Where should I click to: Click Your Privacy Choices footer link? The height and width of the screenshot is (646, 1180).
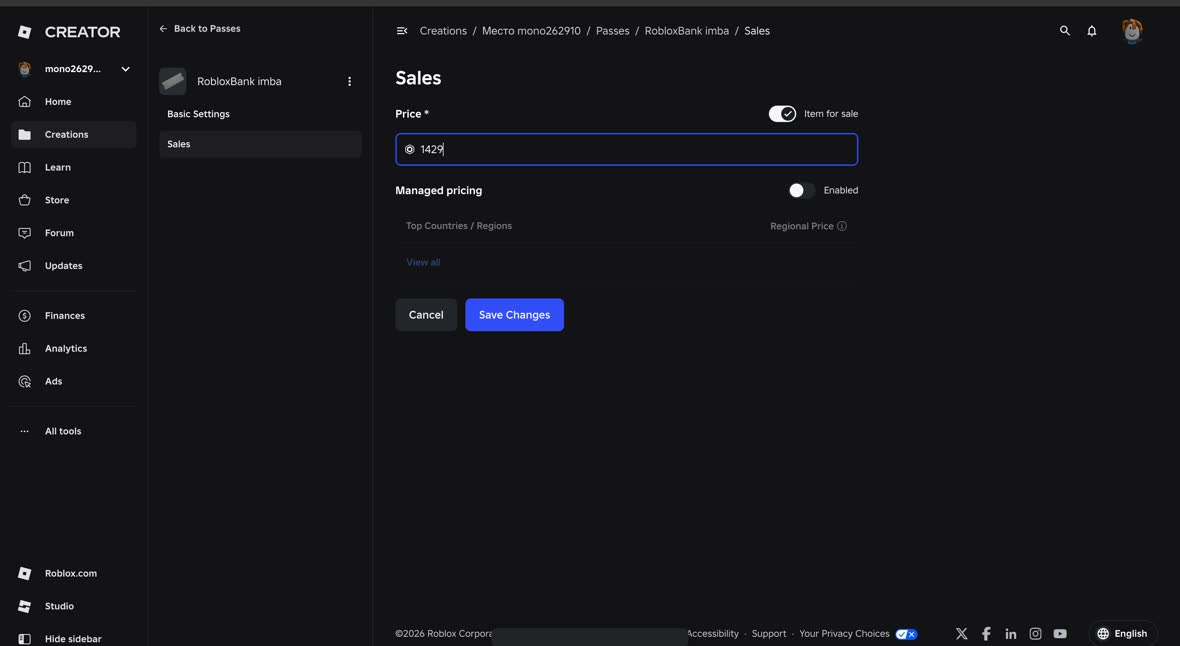[x=844, y=634]
